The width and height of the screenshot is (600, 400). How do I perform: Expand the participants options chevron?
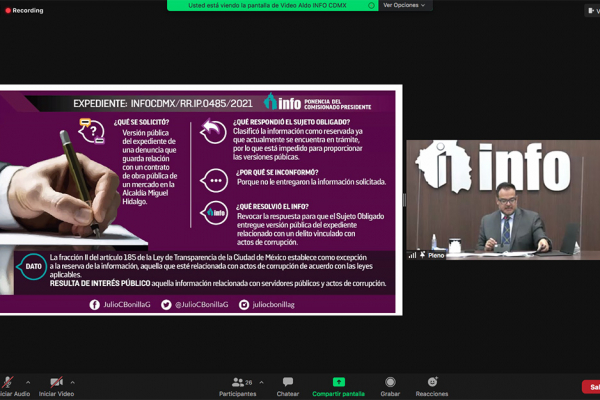261,382
